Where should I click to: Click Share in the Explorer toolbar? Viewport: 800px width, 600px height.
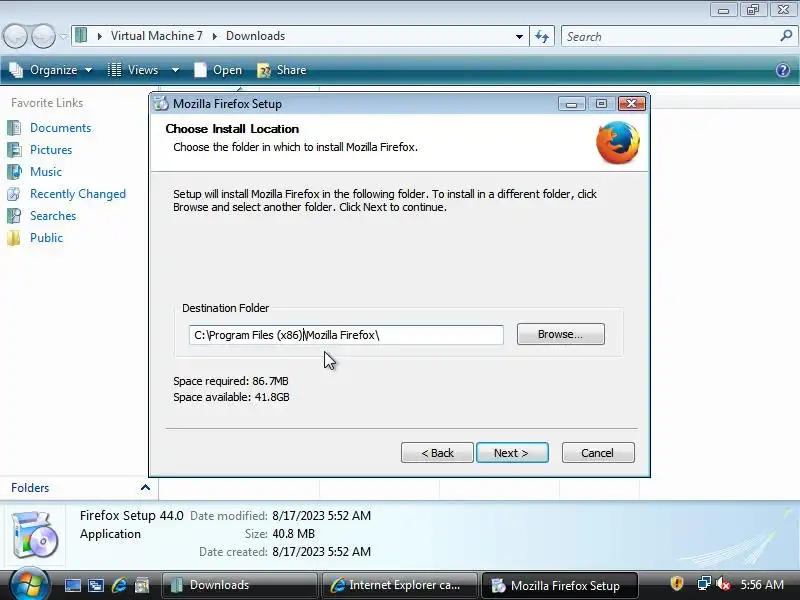pos(282,70)
